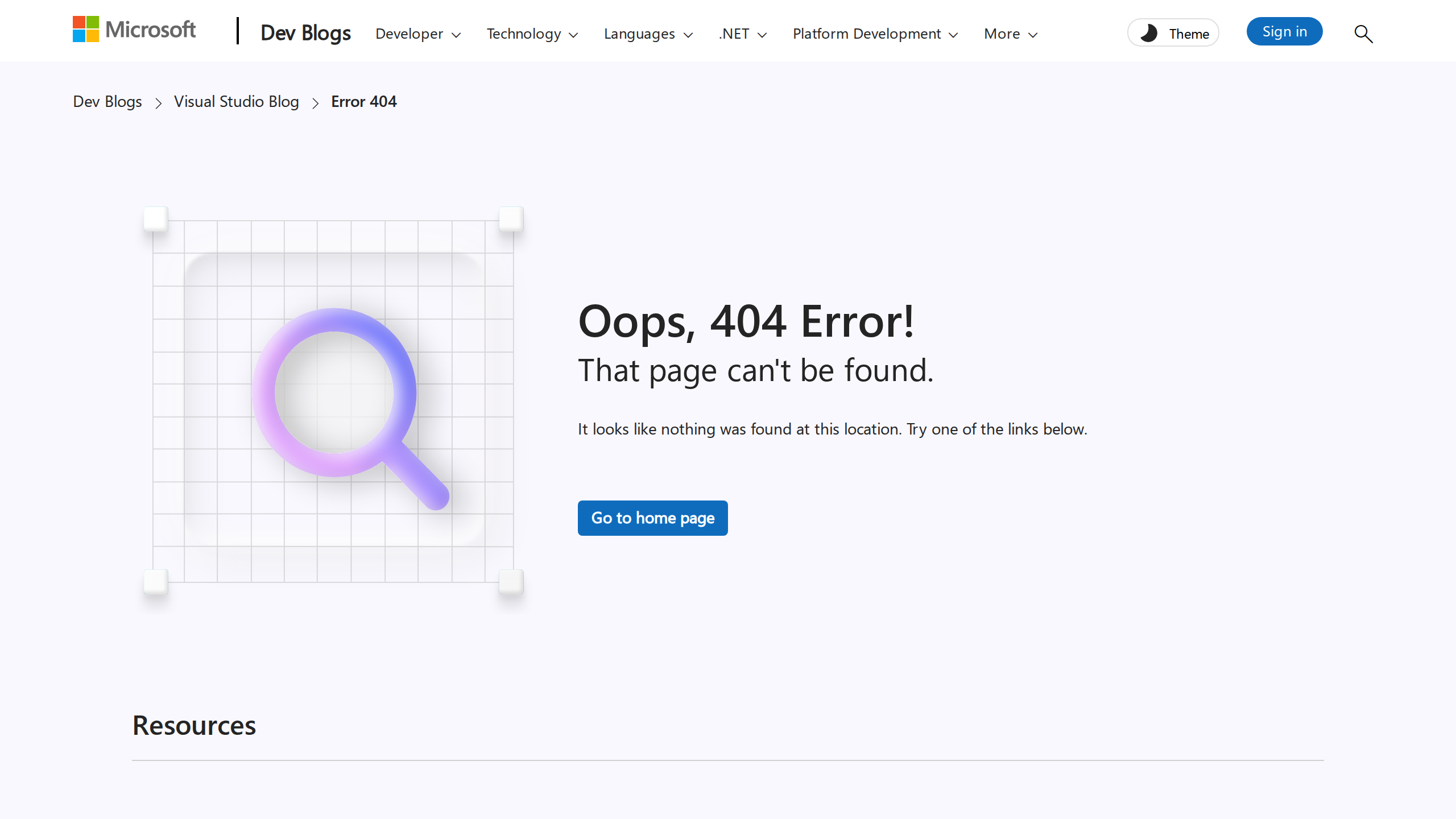Open search with the magnifier icon

click(x=1363, y=34)
